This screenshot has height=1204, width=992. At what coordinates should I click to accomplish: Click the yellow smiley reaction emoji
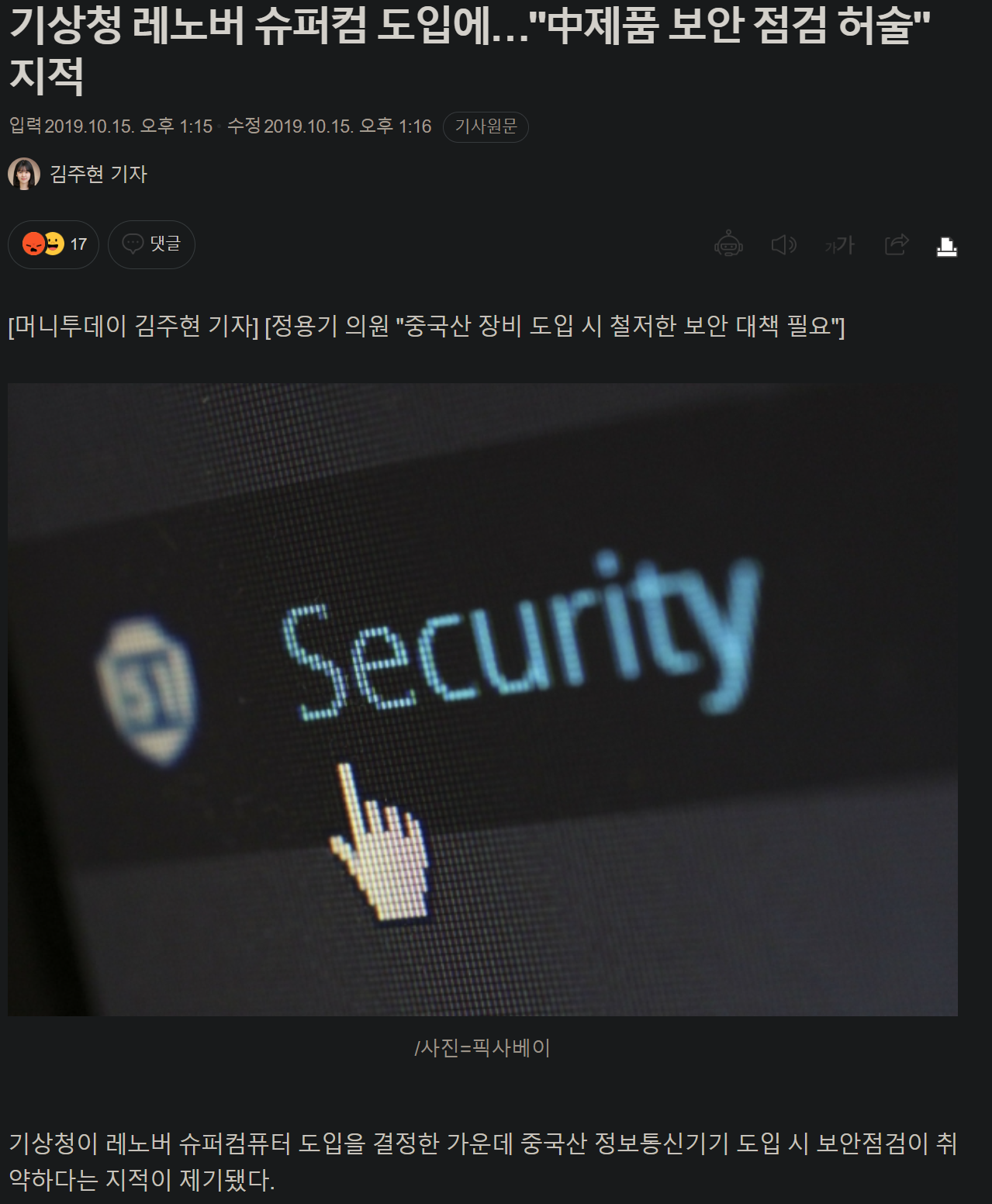(54, 244)
